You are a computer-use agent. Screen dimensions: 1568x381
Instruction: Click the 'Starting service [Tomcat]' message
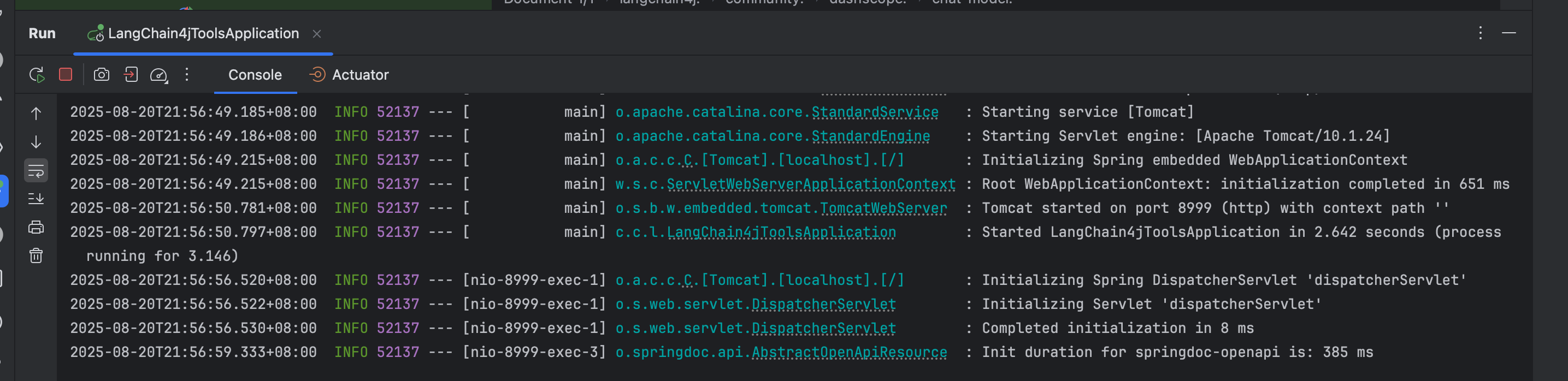(1088, 112)
